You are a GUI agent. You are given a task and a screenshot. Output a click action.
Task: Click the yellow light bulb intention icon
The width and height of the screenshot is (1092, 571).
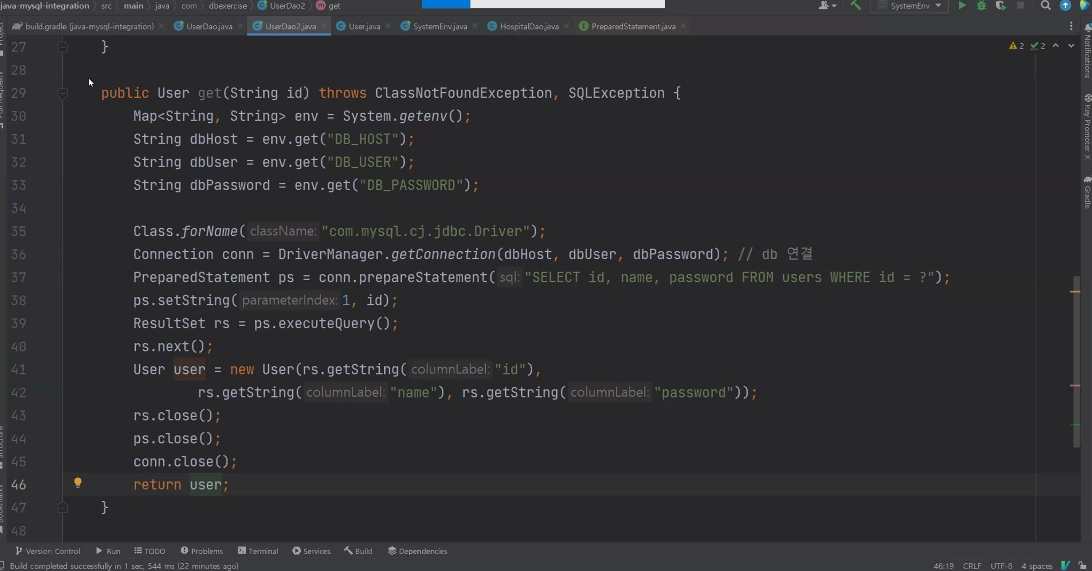point(78,483)
